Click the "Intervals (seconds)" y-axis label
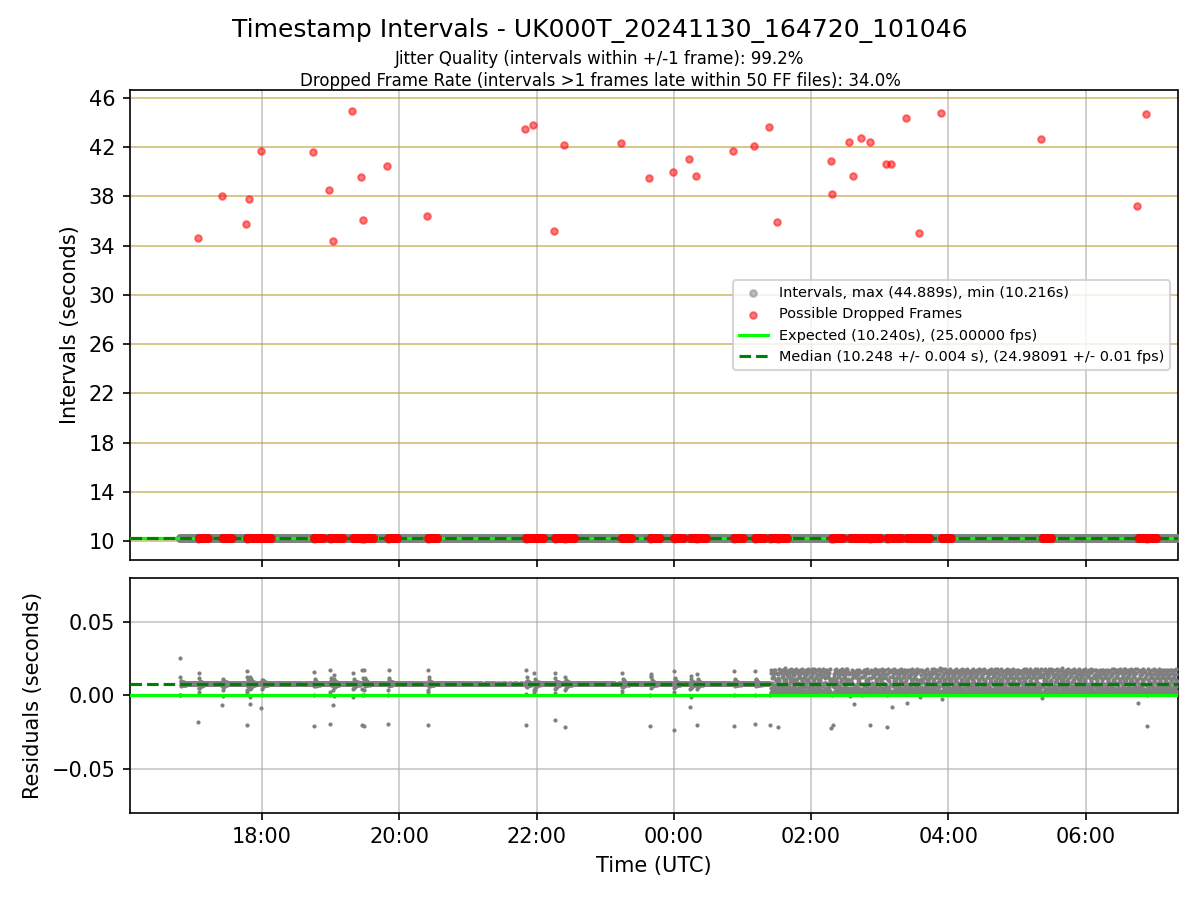 point(69,325)
